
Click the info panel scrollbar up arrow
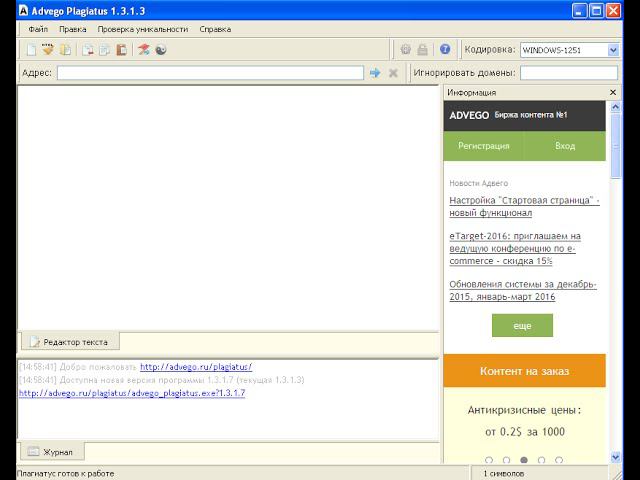click(616, 107)
